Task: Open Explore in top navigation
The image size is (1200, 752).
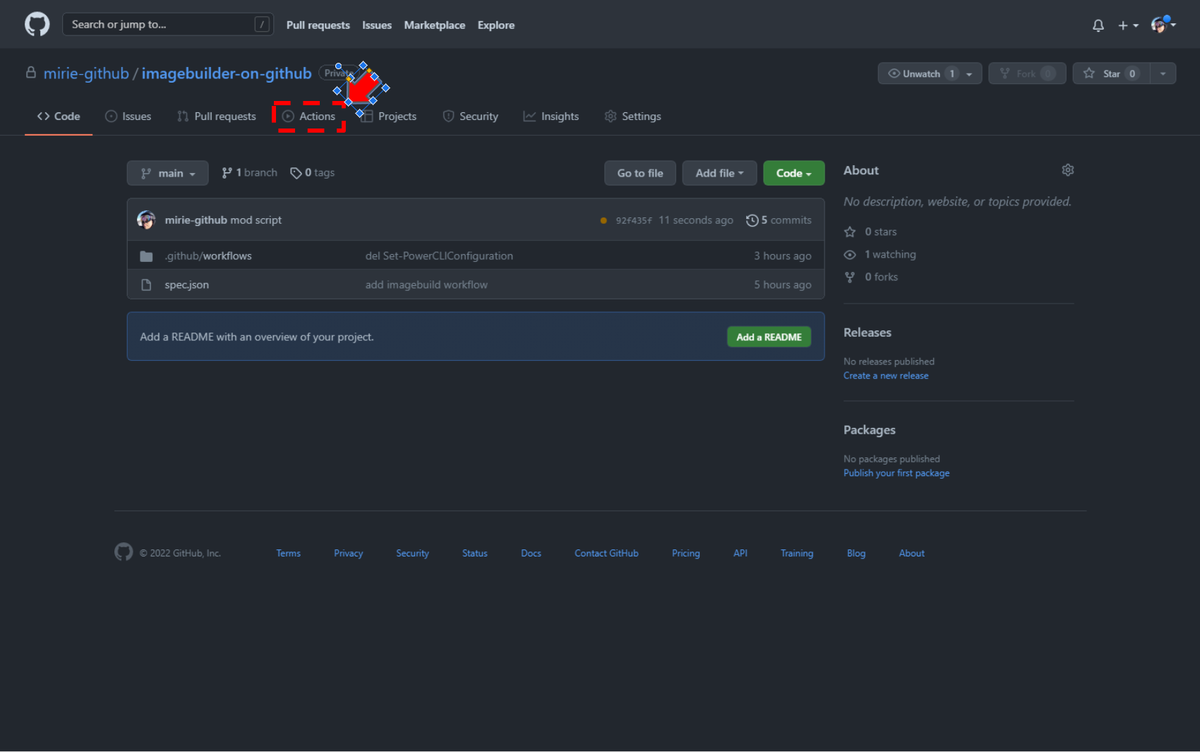Action: click(496, 25)
